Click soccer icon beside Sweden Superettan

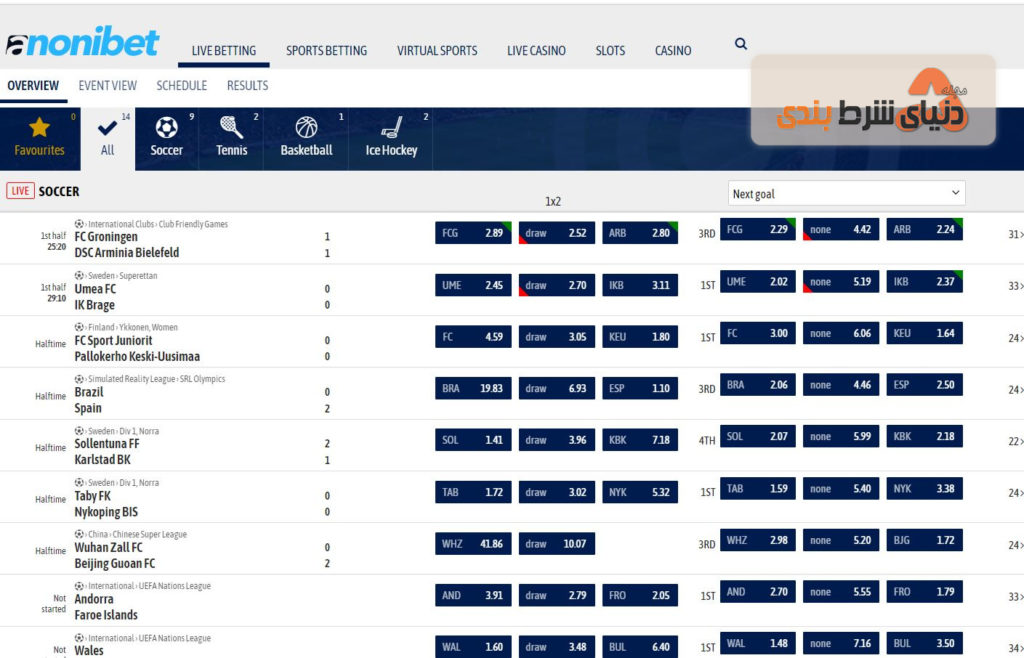click(79, 275)
